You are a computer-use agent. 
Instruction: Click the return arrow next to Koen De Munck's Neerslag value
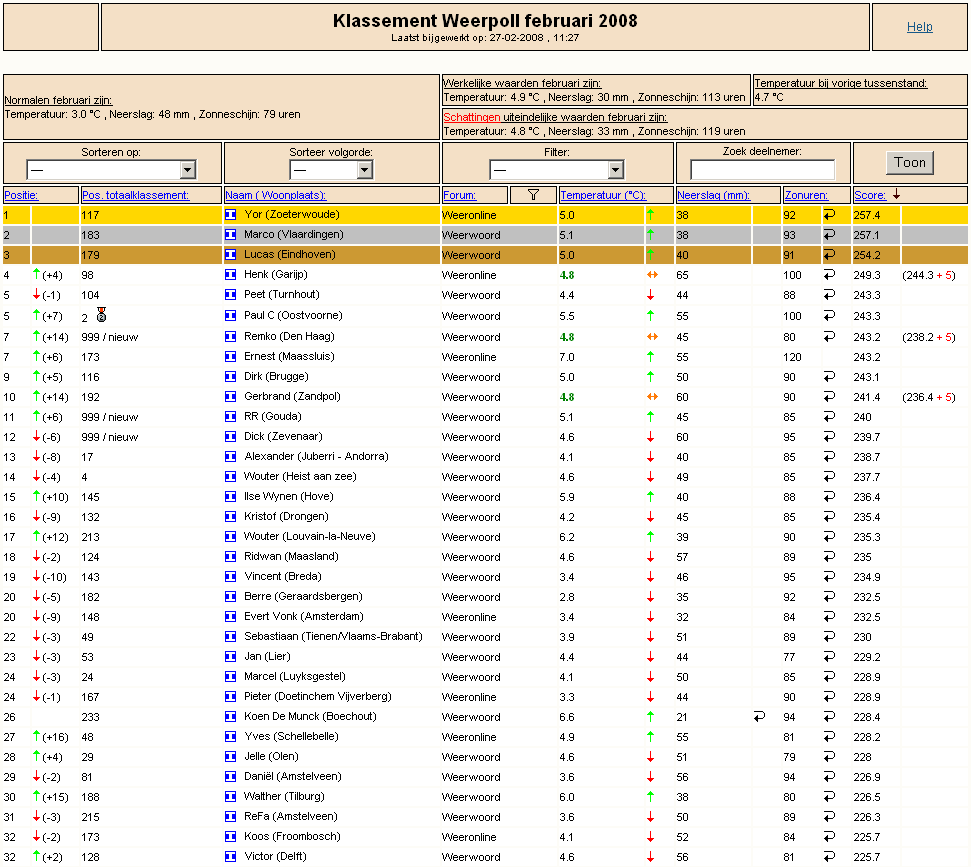coord(759,717)
